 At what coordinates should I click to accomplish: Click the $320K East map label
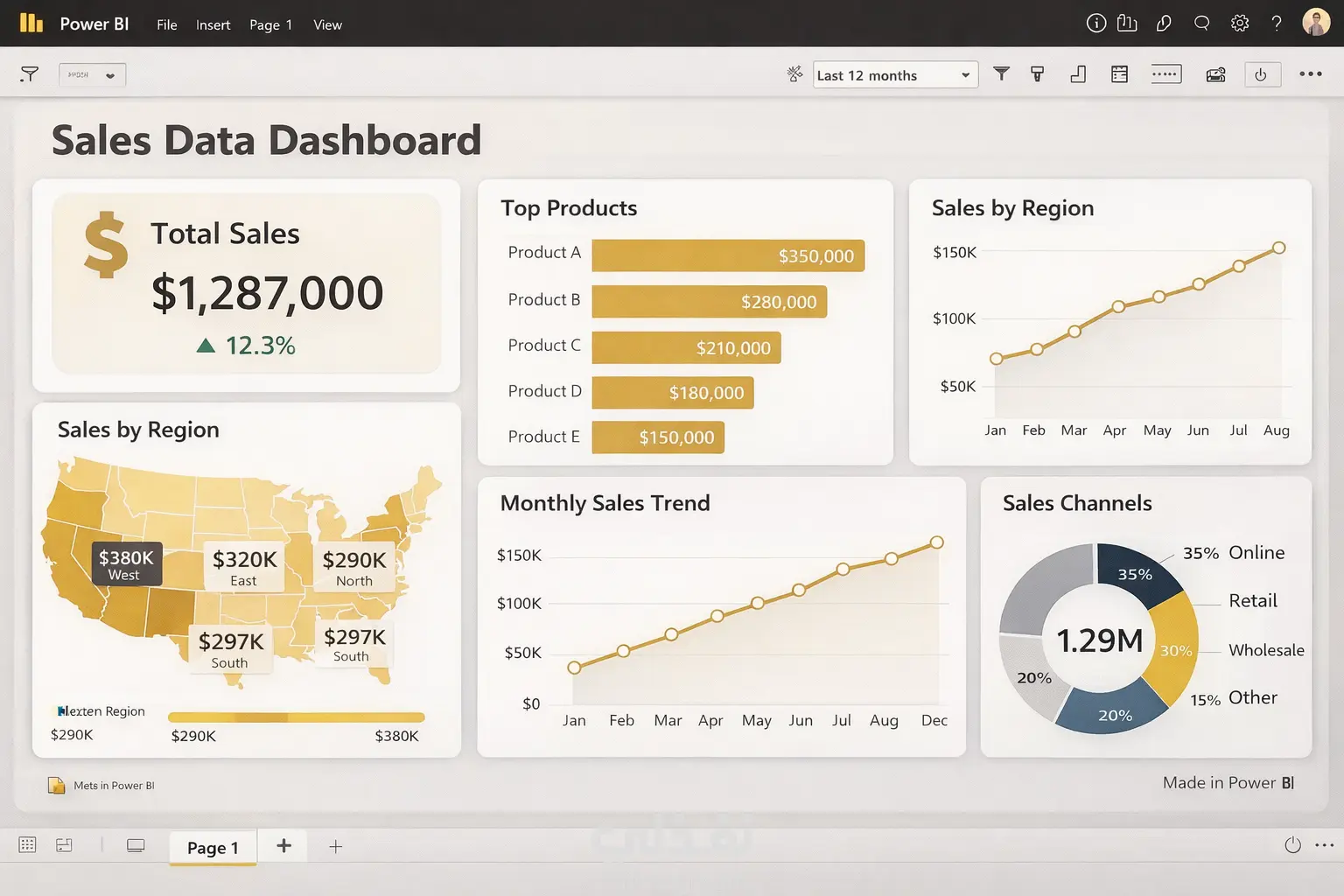[244, 567]
